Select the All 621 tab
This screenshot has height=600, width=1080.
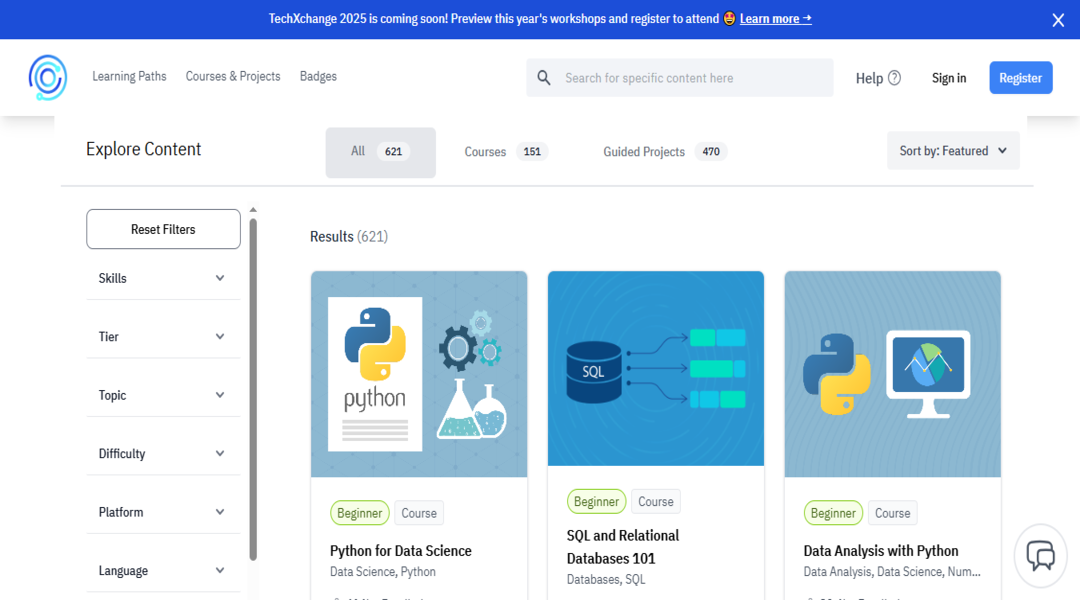tap(381, 152)
